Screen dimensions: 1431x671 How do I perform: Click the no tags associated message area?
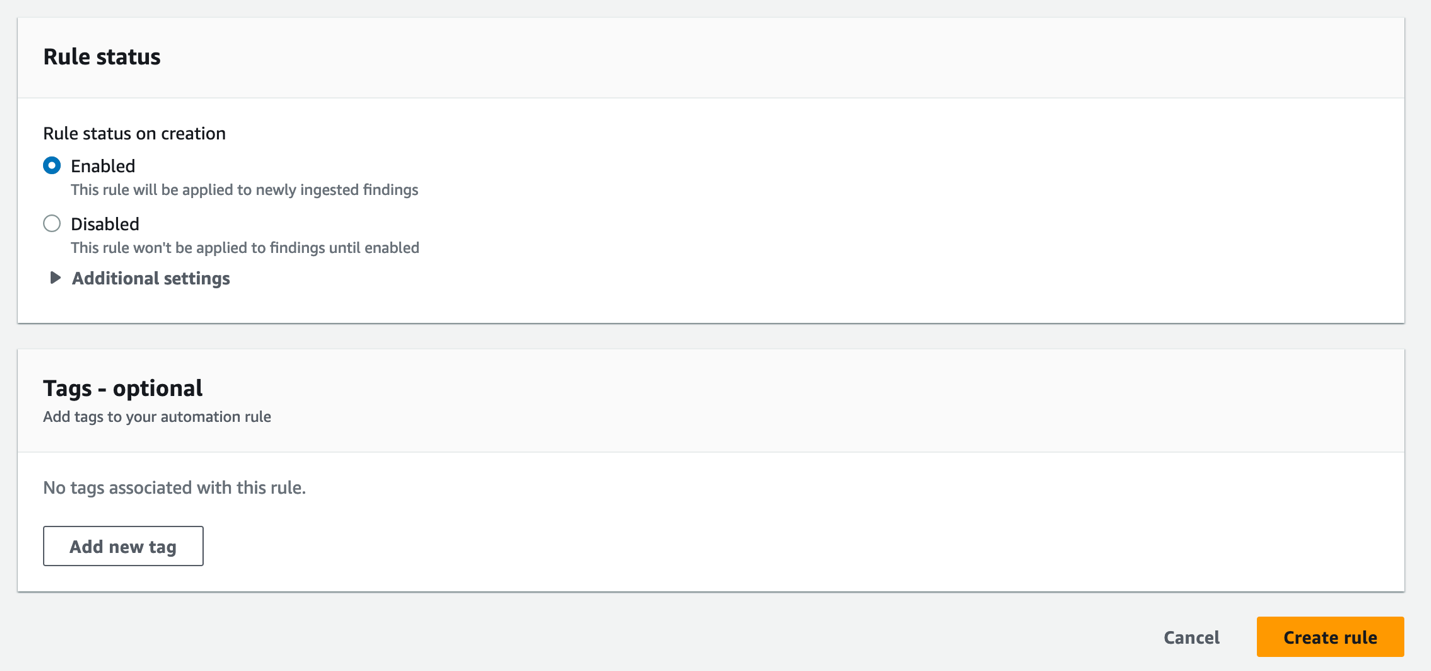coord(175,487)
